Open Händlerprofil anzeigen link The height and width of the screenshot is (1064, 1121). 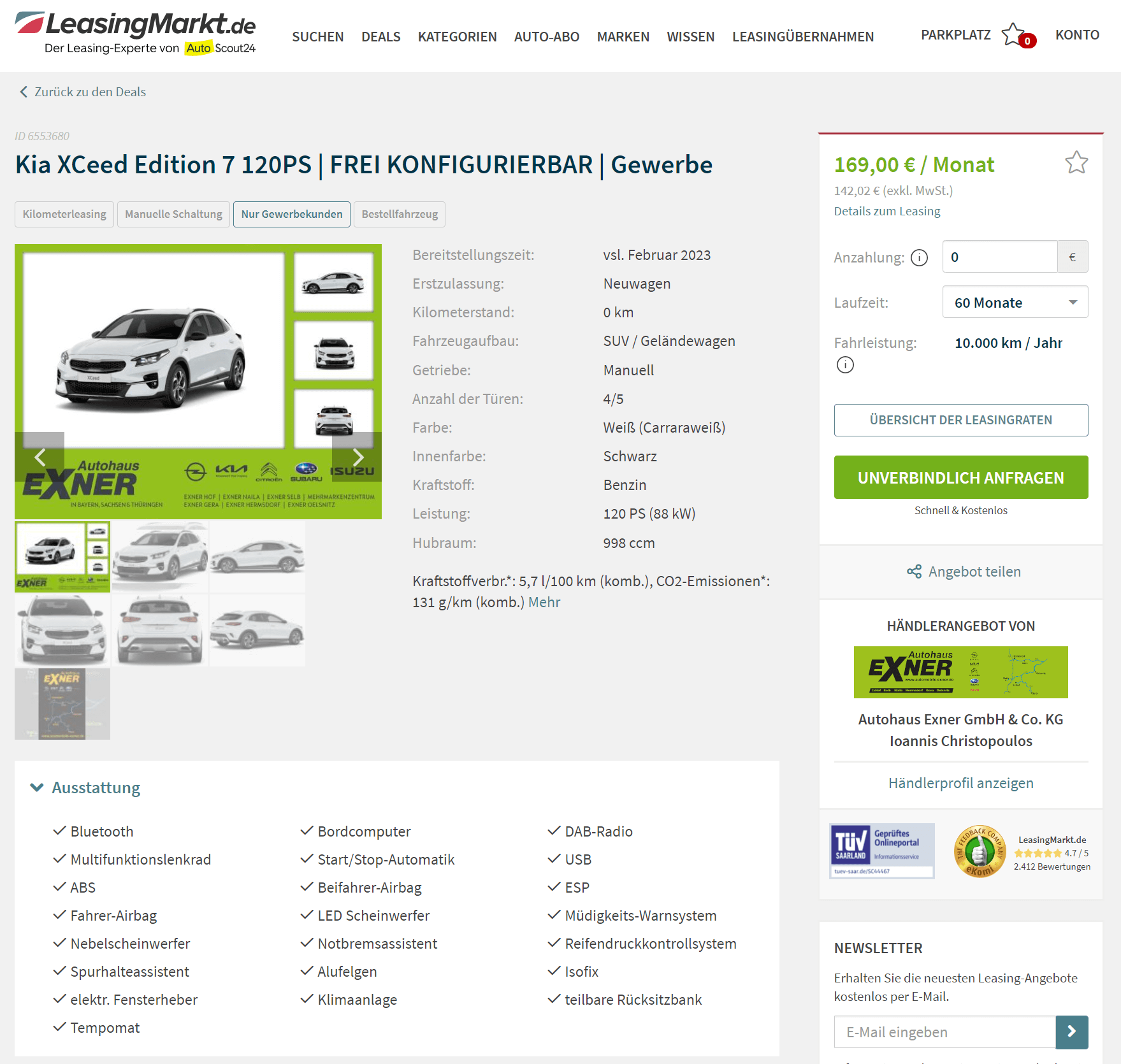961,783
